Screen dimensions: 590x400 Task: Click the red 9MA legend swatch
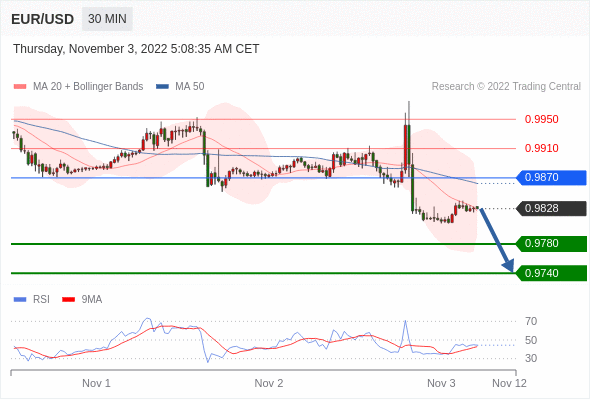pos(68,300)
